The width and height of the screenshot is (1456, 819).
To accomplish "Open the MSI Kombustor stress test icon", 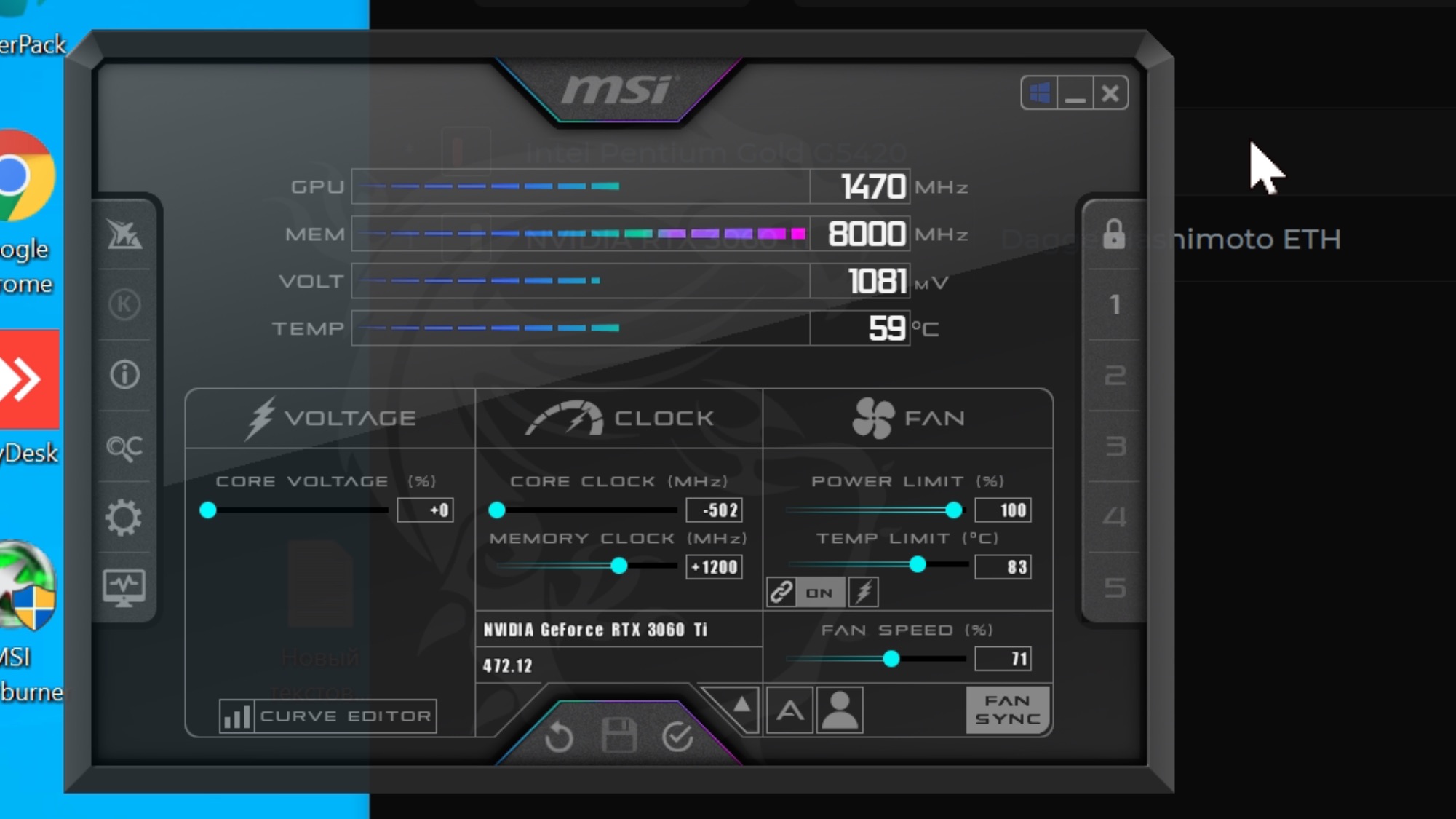I will click(124, 234).
